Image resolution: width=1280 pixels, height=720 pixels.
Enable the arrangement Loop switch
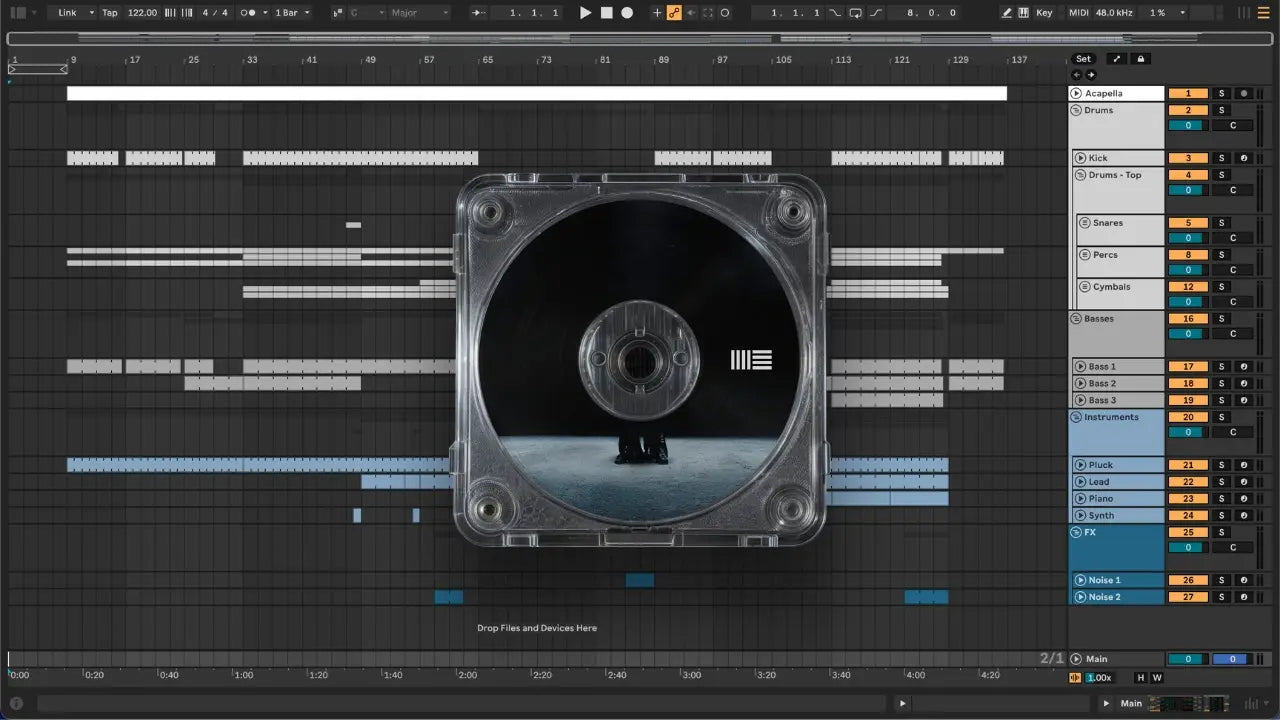coord(856,13)
